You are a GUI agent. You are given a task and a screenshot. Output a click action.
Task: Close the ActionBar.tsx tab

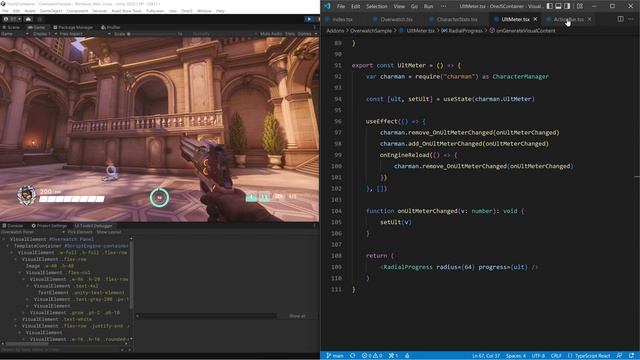click(589, 19)
